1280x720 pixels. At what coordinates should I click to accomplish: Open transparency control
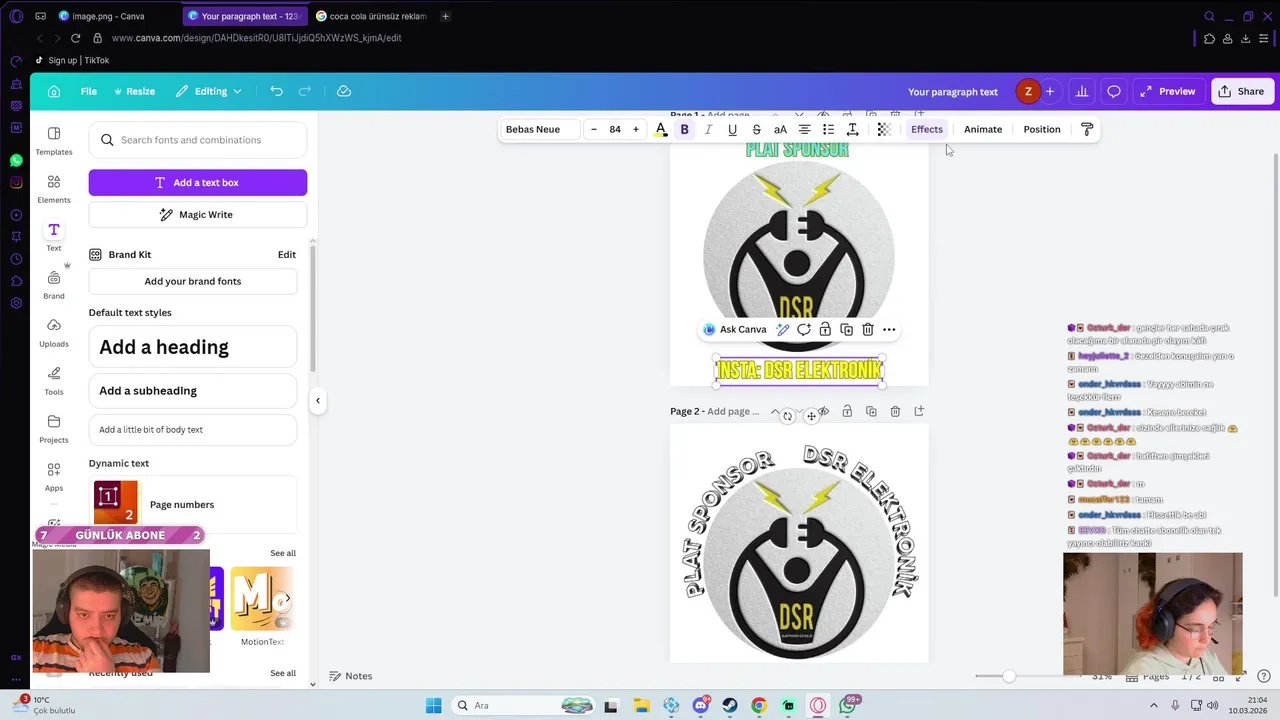884,129
